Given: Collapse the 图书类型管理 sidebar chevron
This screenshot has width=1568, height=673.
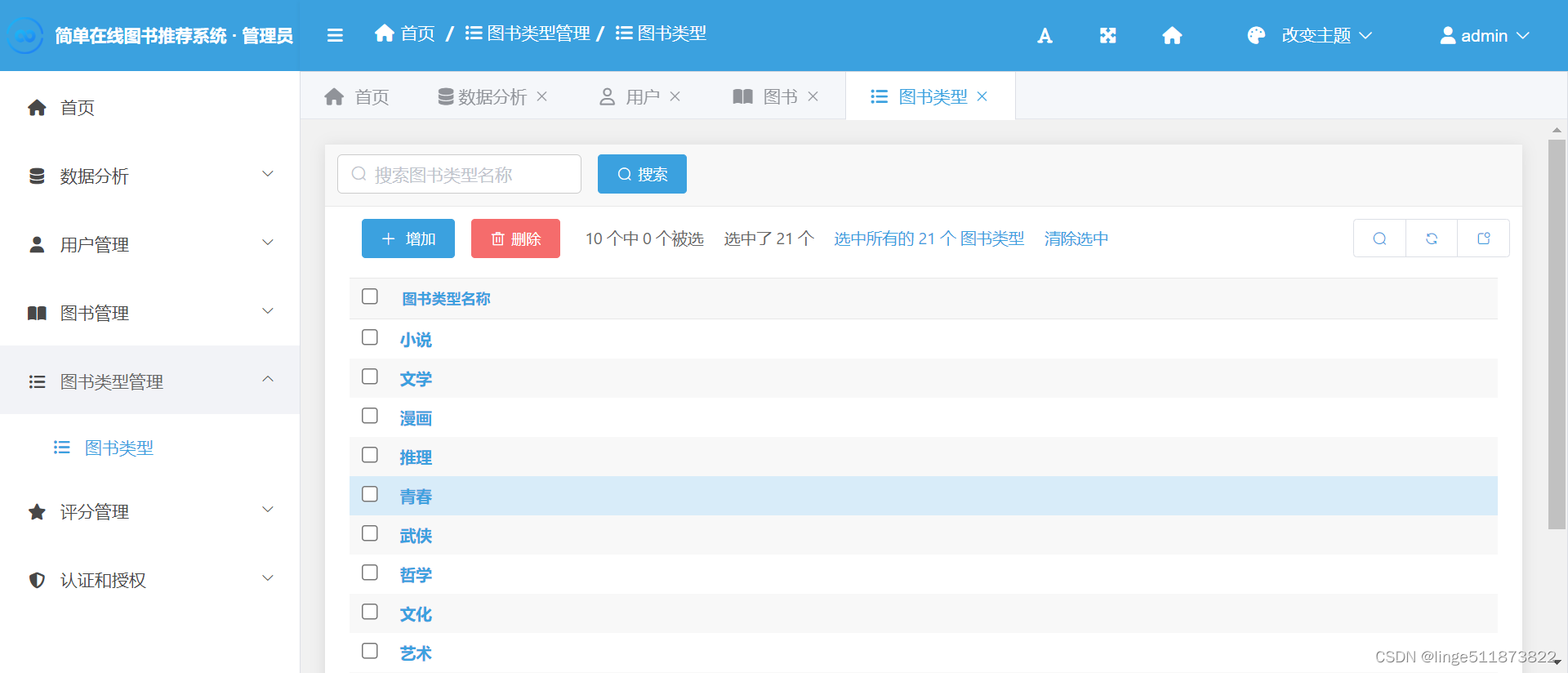Looking at the screenshot, I should point(268,379).
